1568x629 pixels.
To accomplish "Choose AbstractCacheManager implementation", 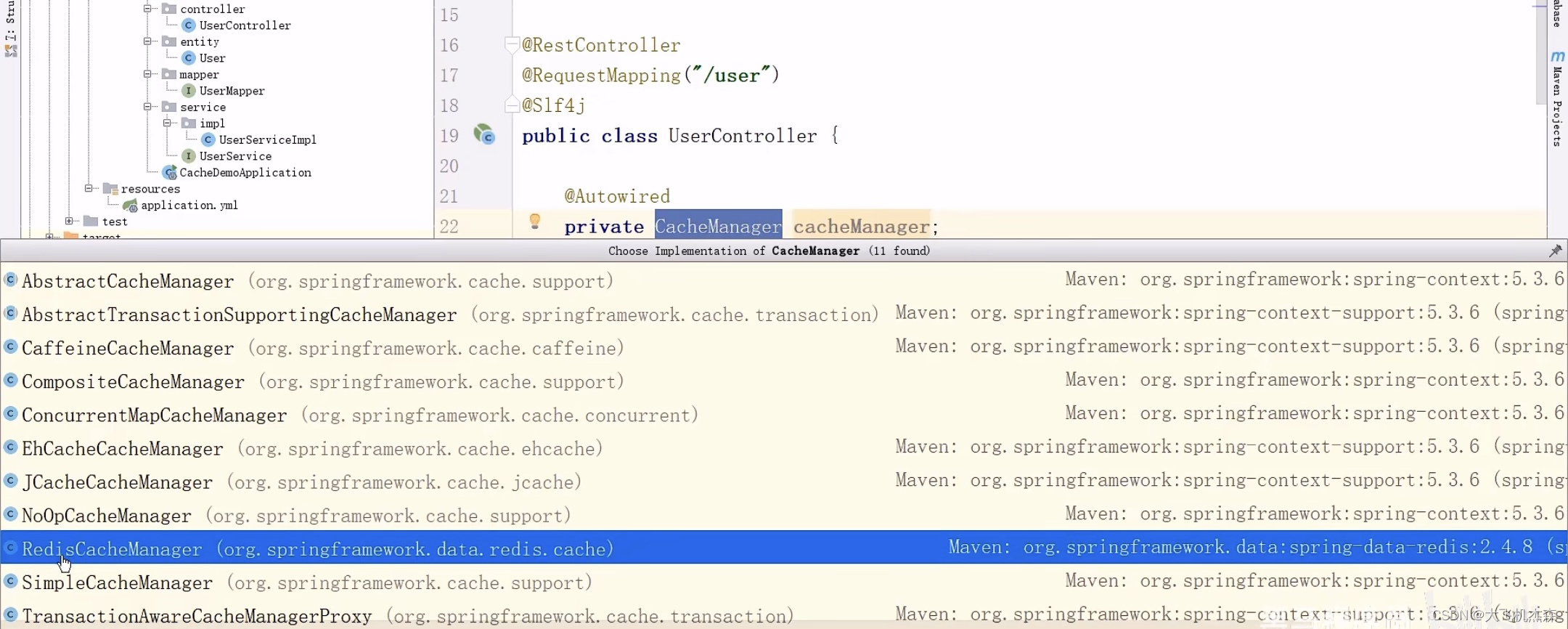I will pyautogui.click(x=784, y=281).
